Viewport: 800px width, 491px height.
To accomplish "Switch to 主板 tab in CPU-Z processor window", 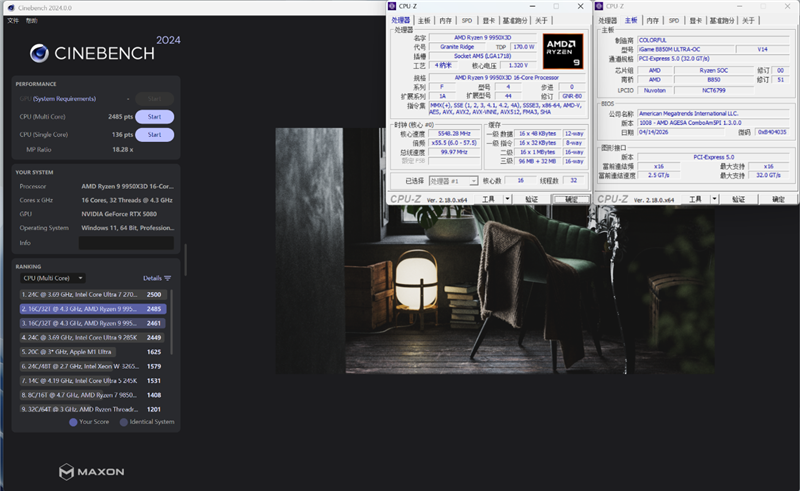I will click(x=424, y=20).
